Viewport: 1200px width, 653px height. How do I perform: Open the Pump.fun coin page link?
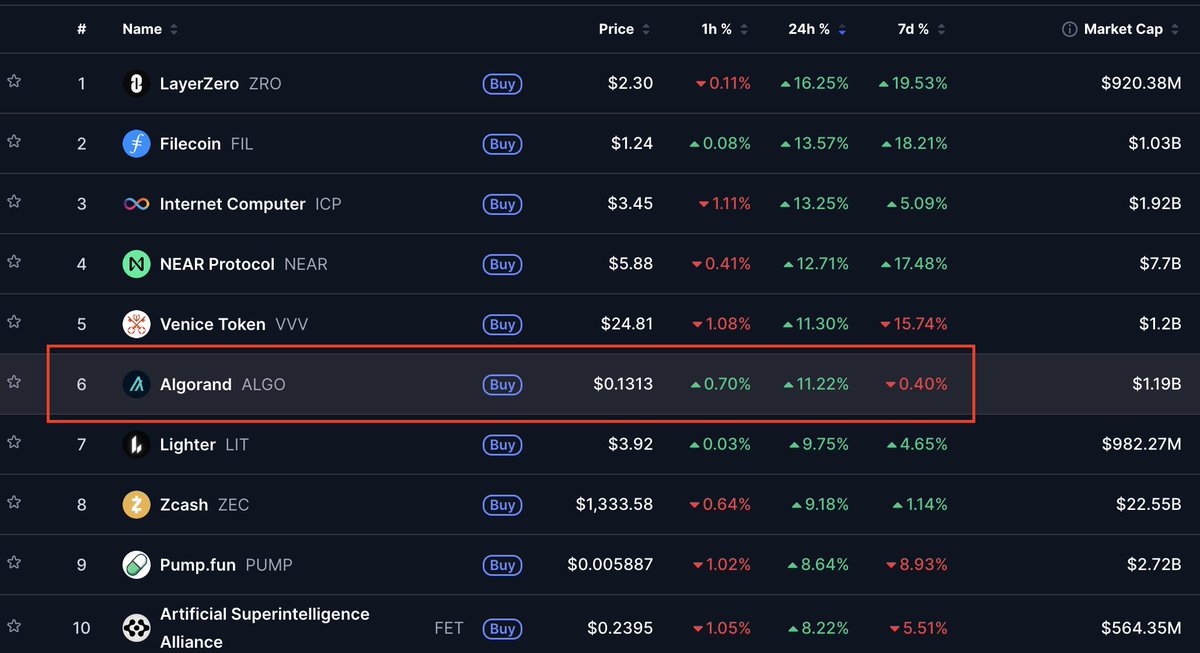198,565
